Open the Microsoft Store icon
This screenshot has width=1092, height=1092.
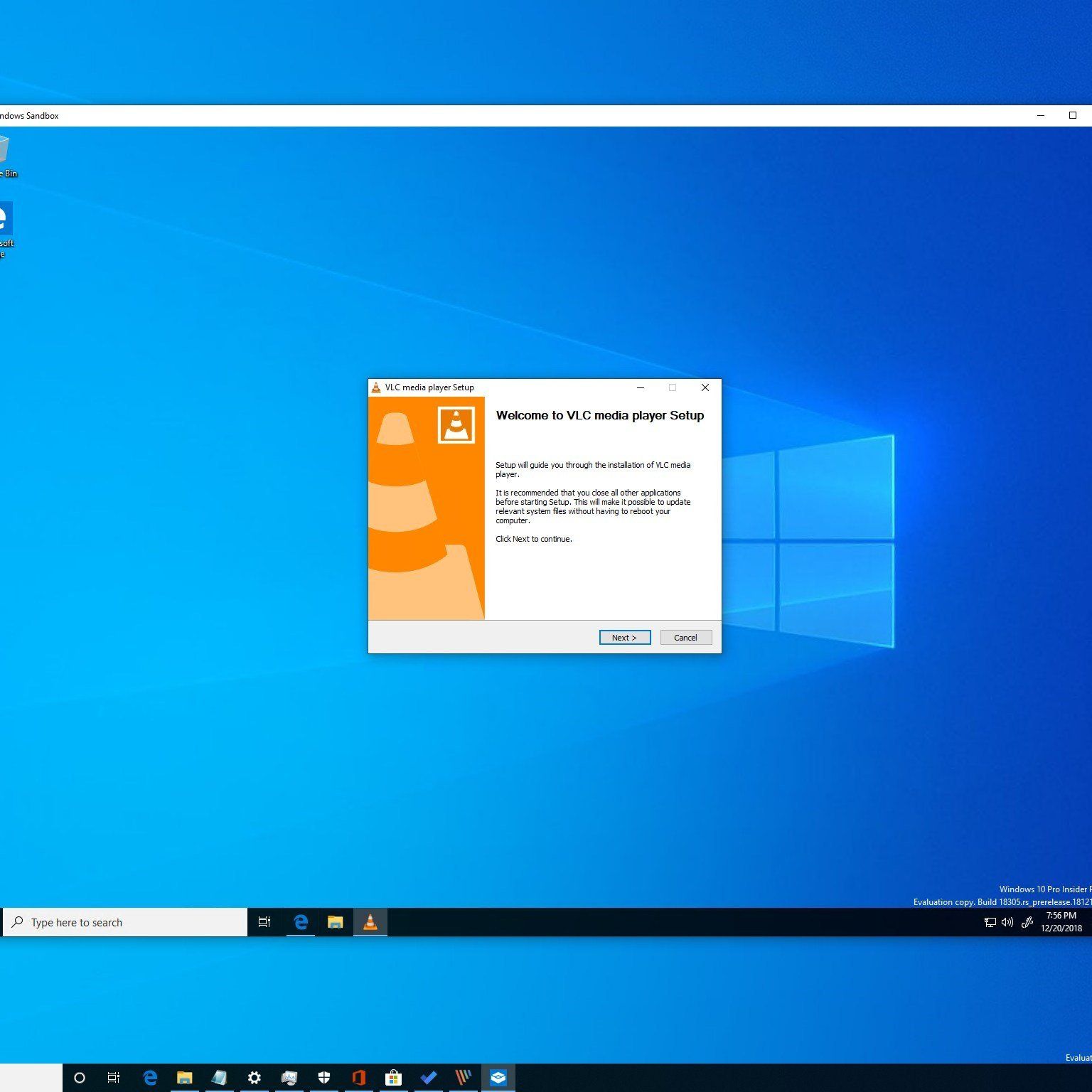point(394,1078)
